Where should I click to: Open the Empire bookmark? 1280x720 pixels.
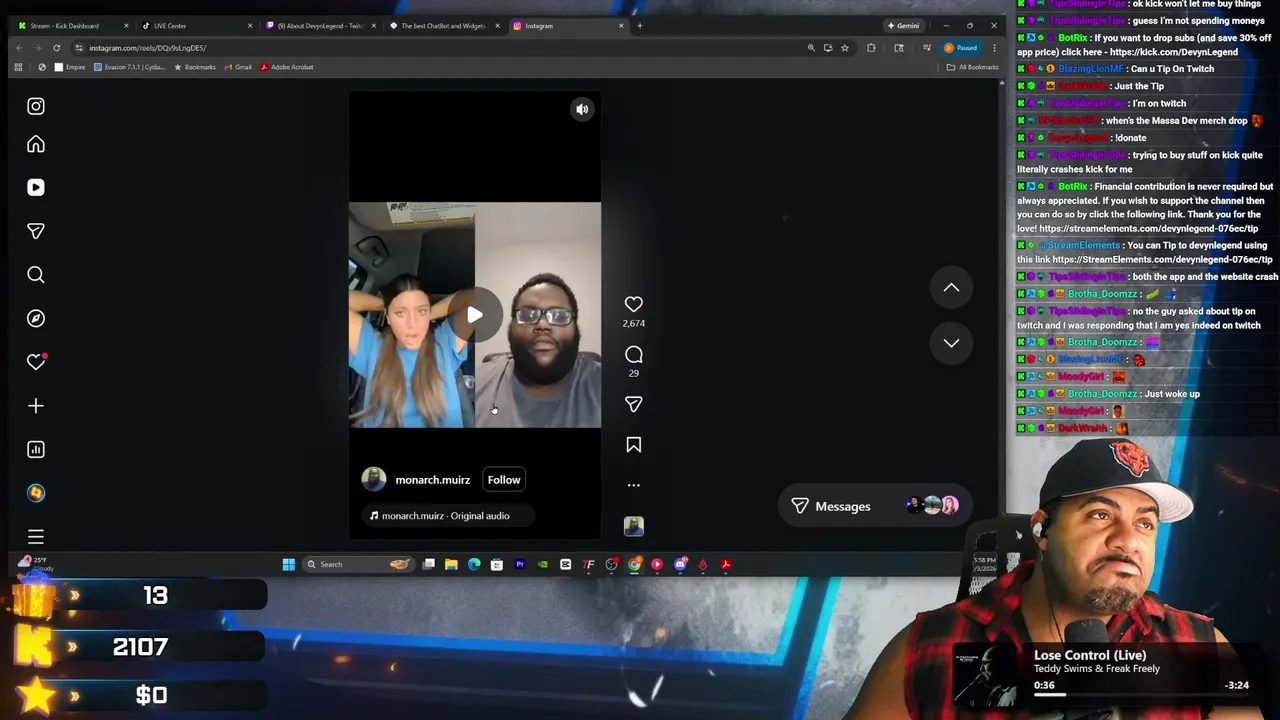pos(70,67)
